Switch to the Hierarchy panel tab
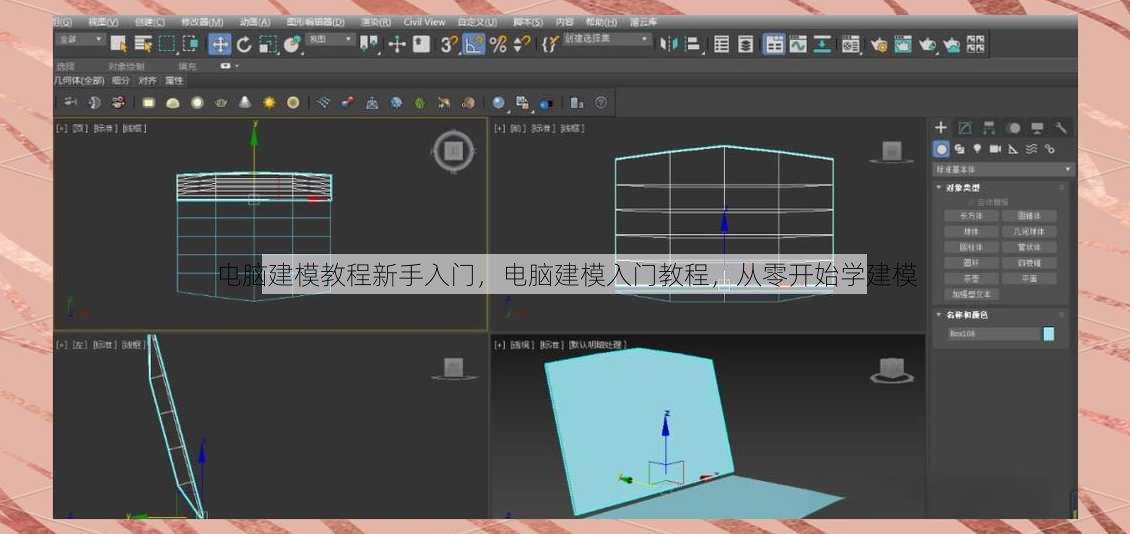The width and height of the screenshot is (1130, 534). tap(989, 128)
